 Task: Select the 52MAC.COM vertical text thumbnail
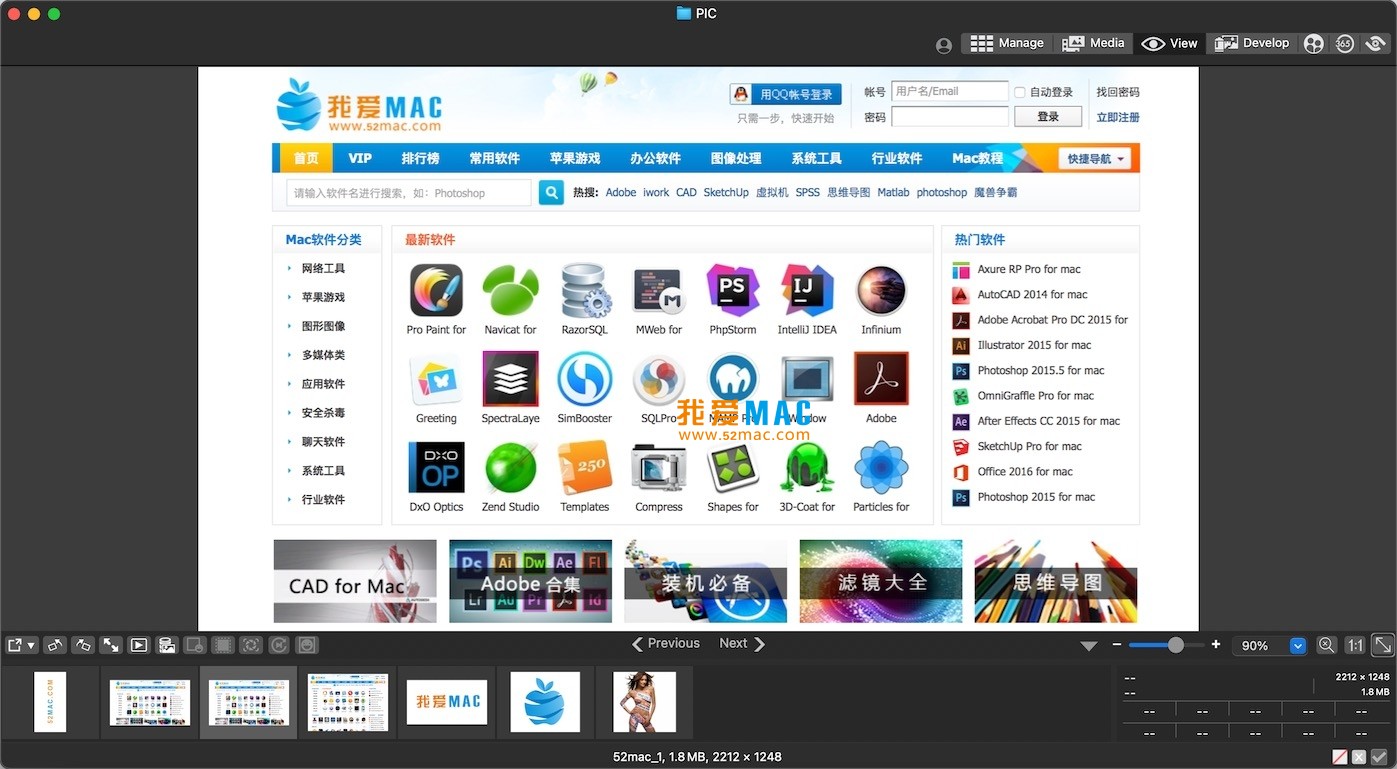(x=50, y=702)
